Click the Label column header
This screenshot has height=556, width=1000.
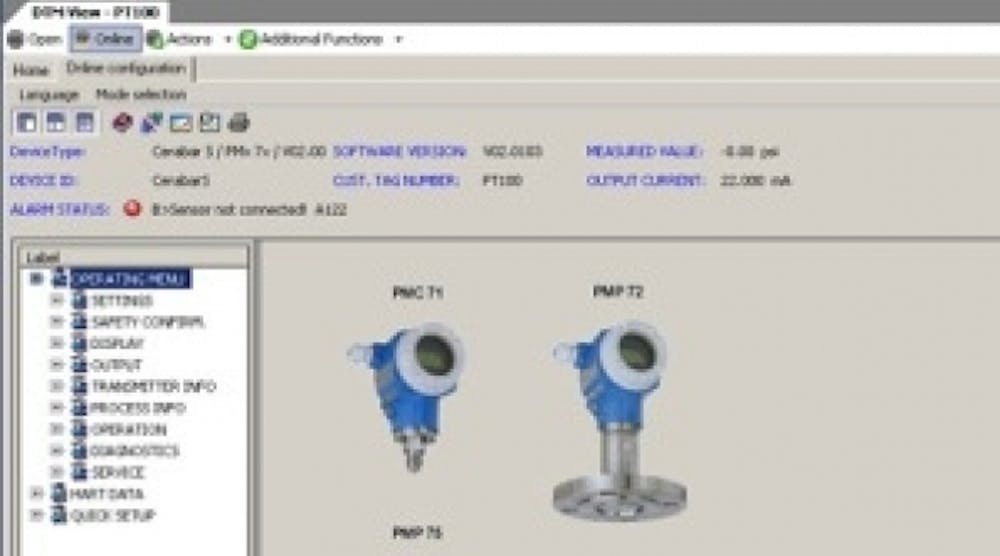tap(133, 257)
